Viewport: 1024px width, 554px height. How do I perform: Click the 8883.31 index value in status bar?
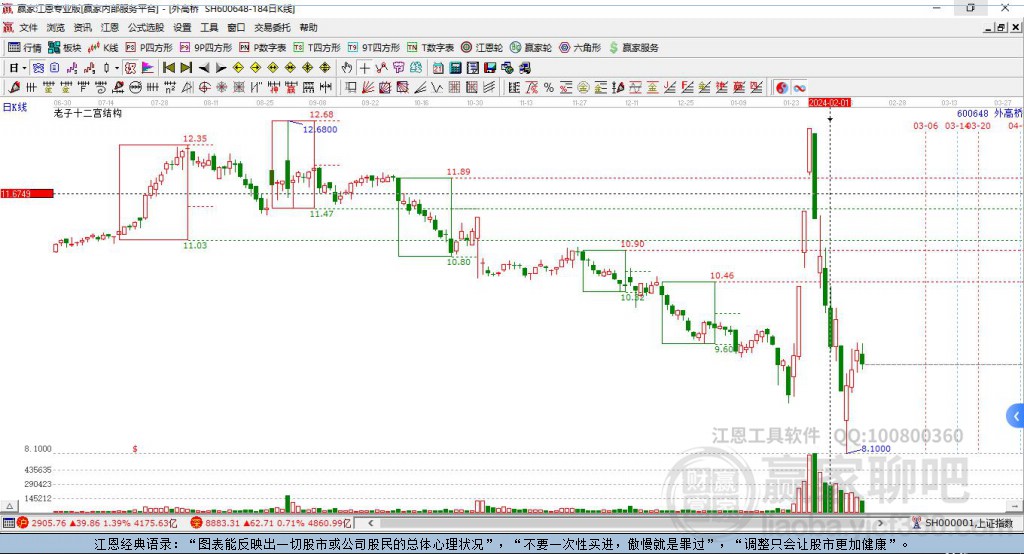tap(222, 523)
